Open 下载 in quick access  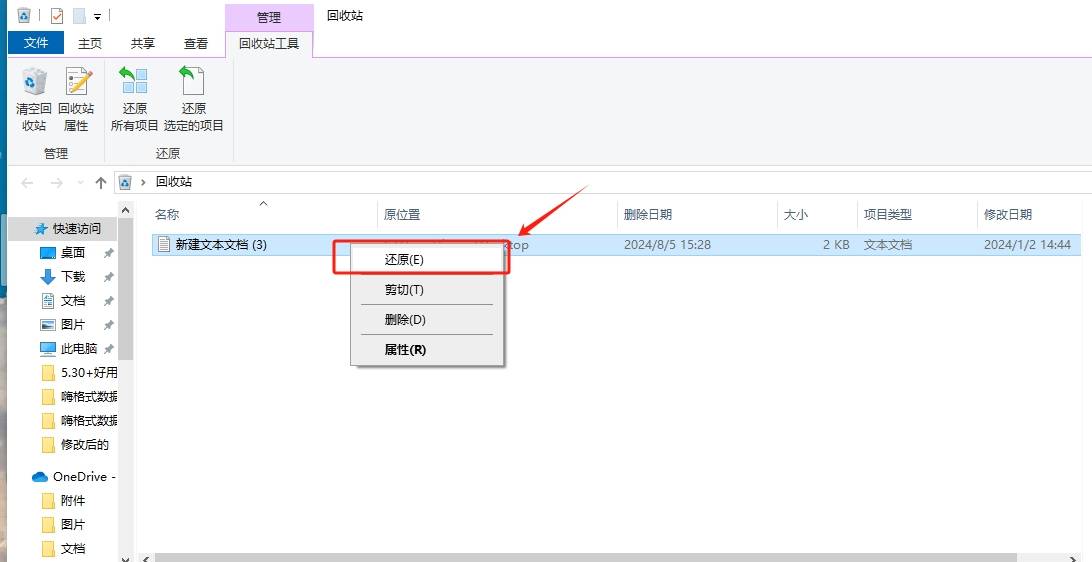(73, 276)
